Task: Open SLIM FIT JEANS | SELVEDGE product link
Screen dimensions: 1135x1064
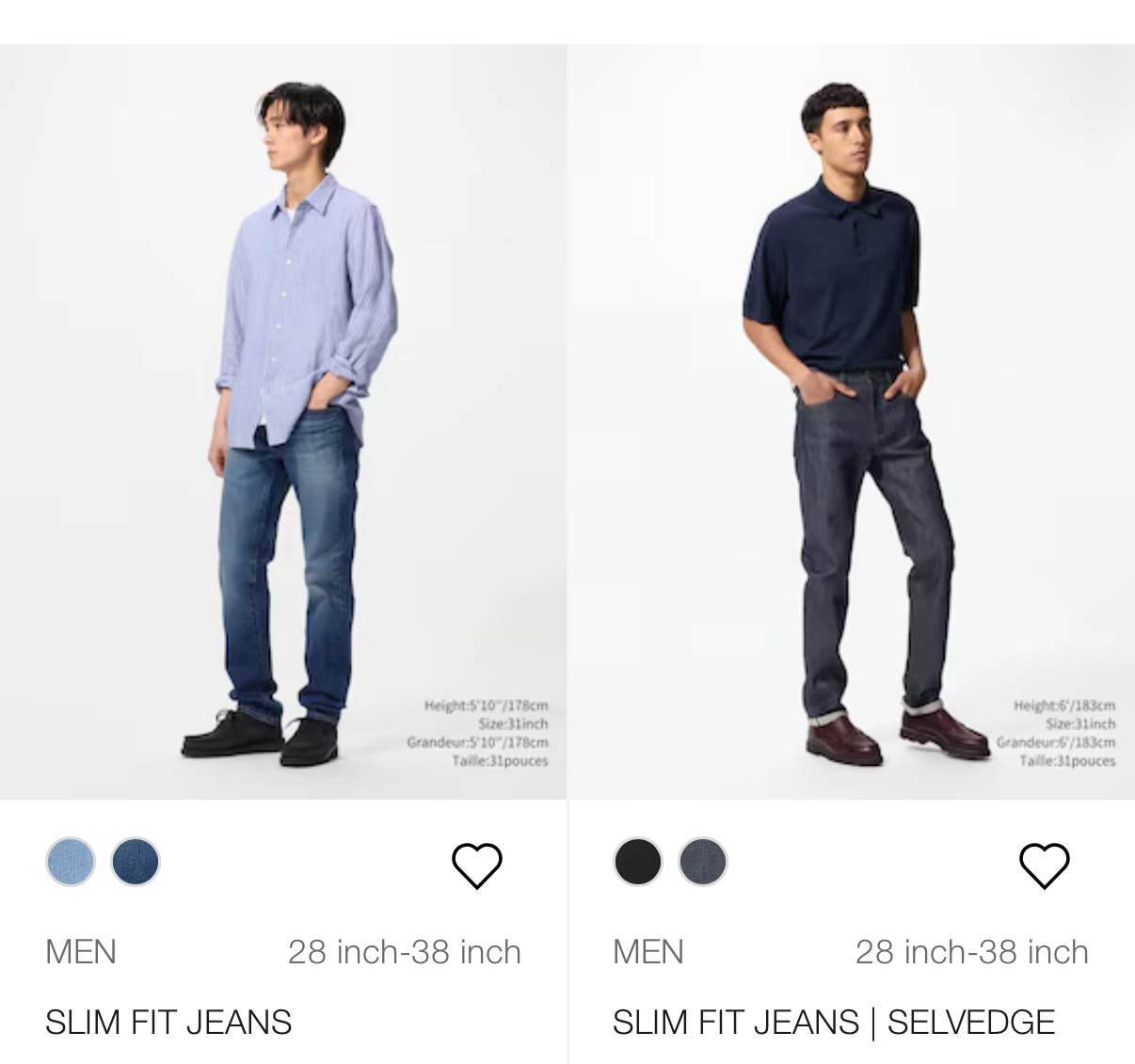Action: [834, 1022]
